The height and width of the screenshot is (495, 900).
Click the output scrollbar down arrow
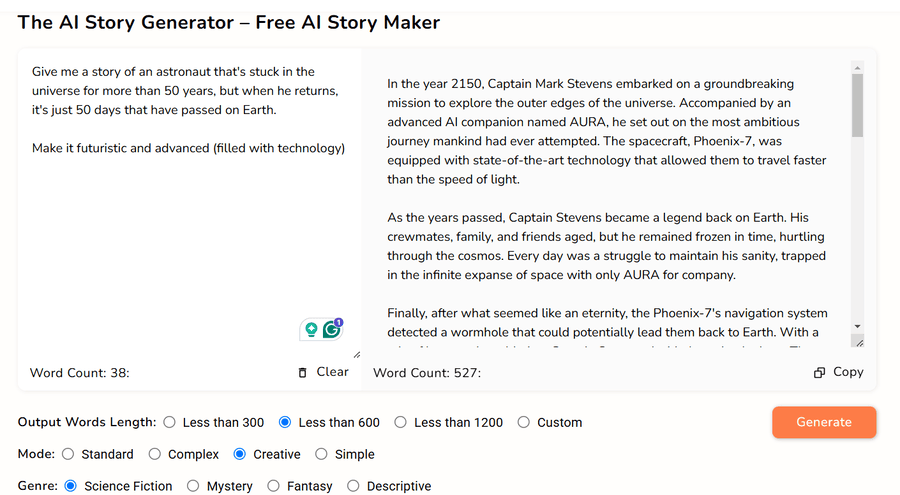(857, 326)
